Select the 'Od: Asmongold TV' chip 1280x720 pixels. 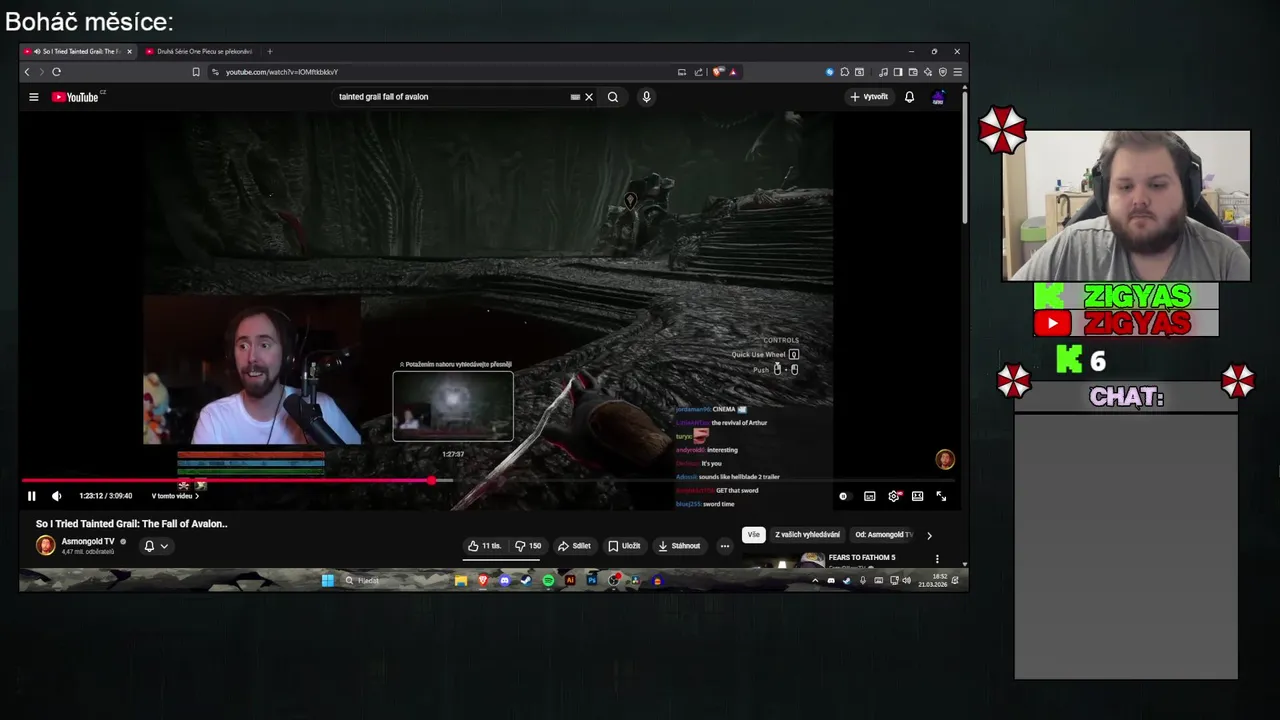coord(884,535)
